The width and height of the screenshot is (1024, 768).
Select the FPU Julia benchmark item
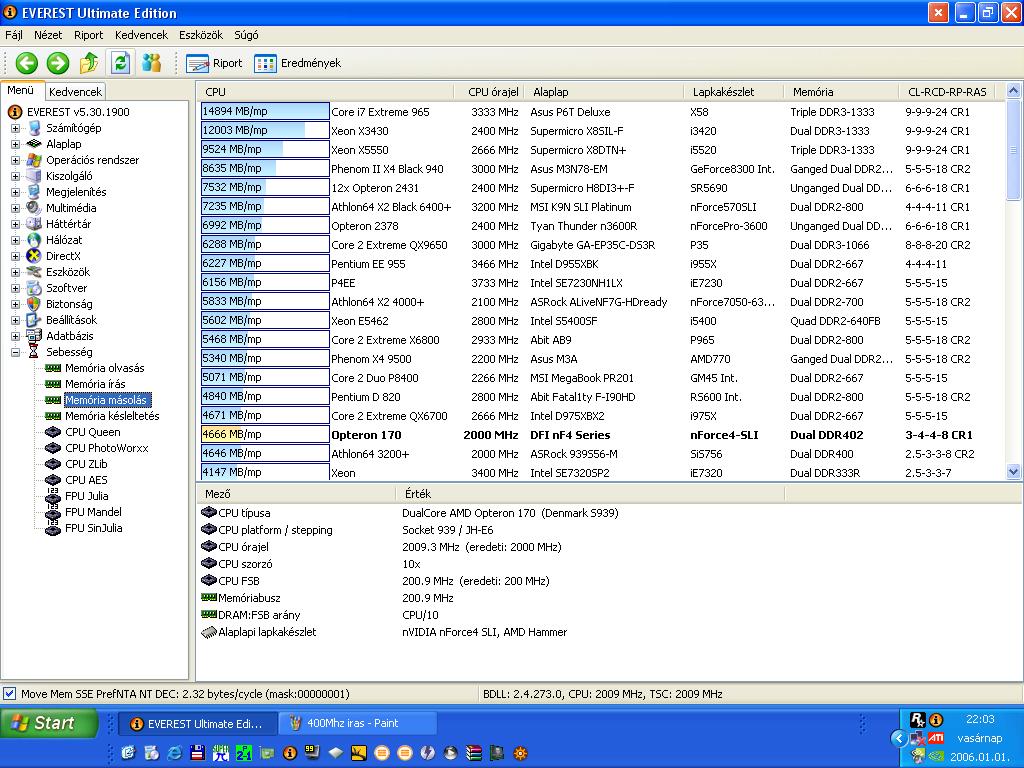86,496
